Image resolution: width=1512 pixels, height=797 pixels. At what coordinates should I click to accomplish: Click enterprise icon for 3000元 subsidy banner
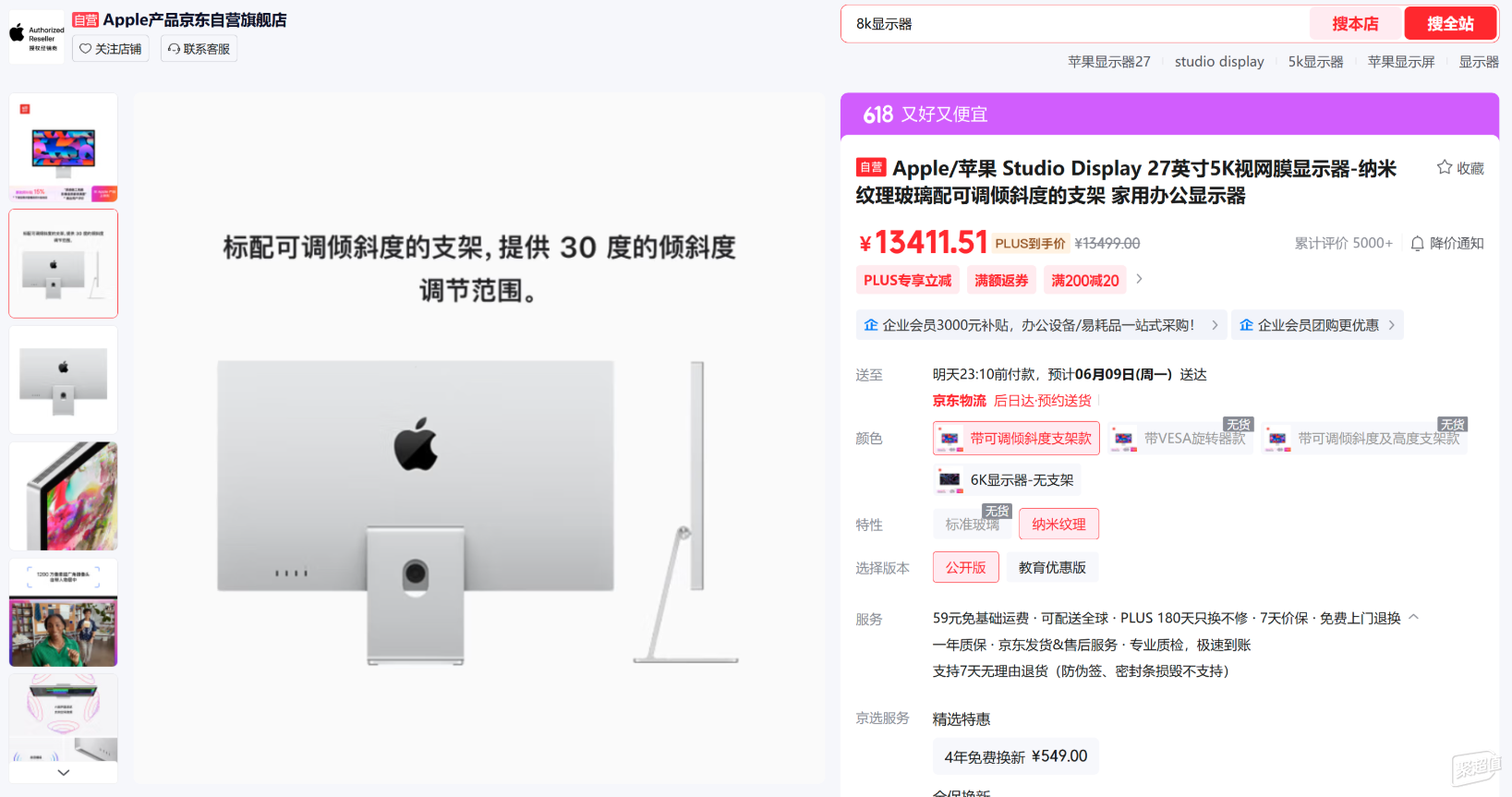(x=870, y=325)
